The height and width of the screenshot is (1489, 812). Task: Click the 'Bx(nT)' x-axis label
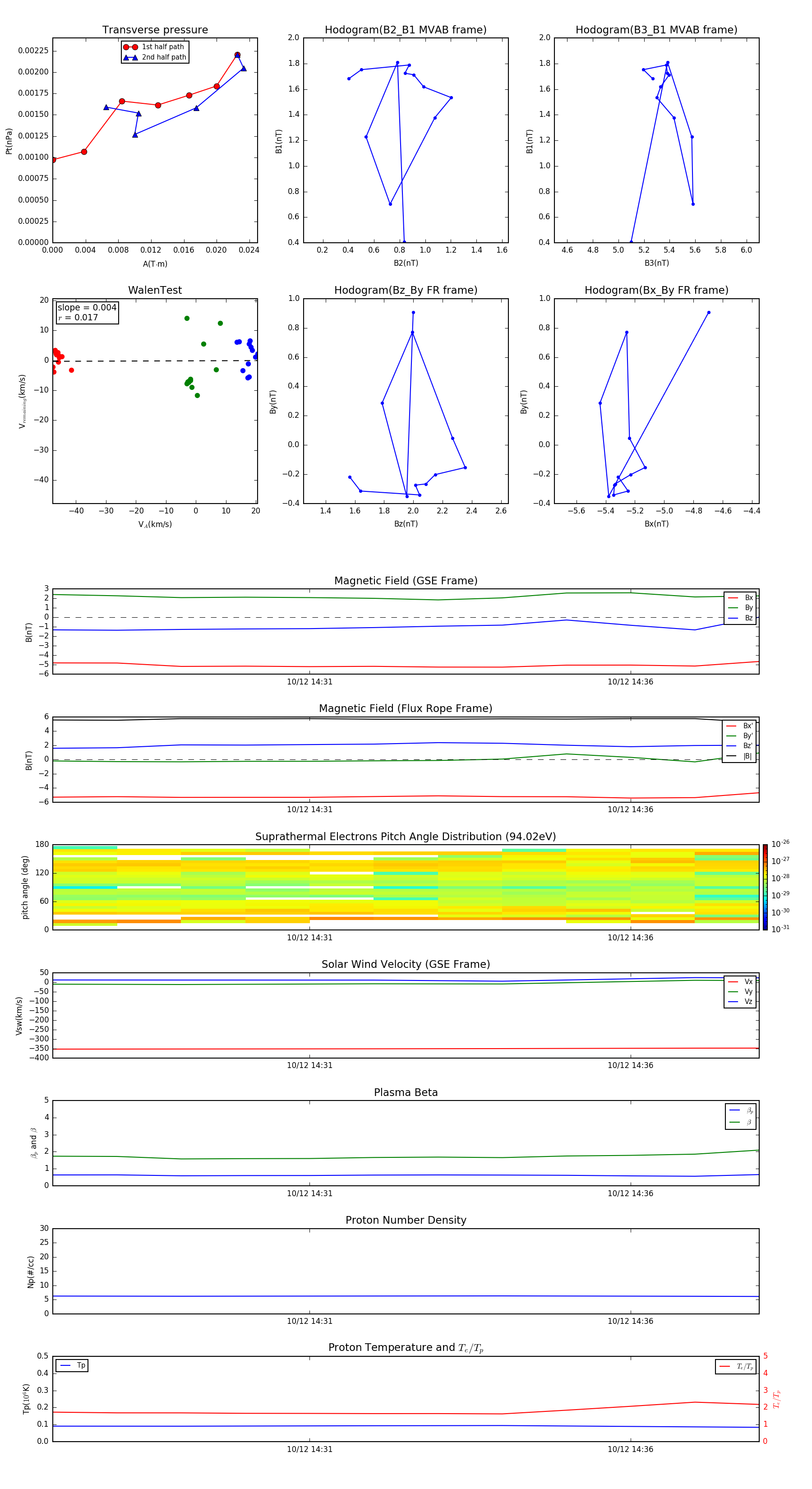656,524
